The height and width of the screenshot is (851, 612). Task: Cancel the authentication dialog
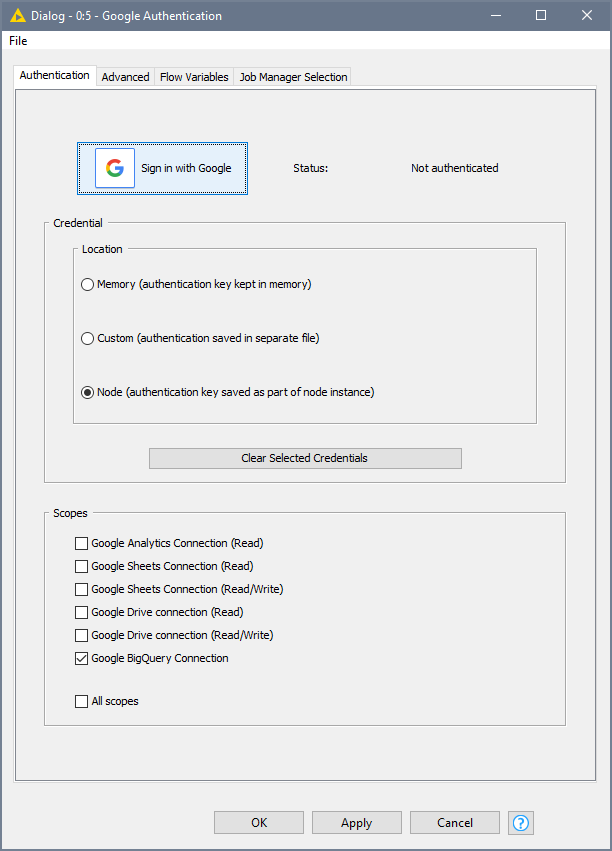click(455, 823)
